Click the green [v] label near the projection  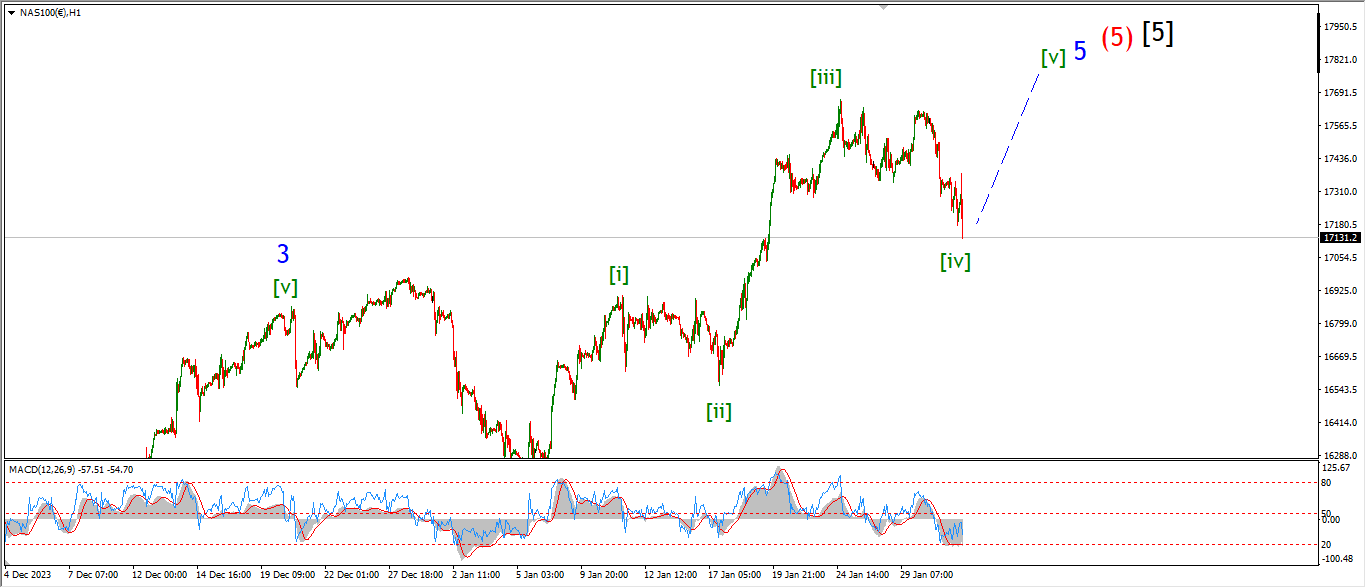[1052, 58]
